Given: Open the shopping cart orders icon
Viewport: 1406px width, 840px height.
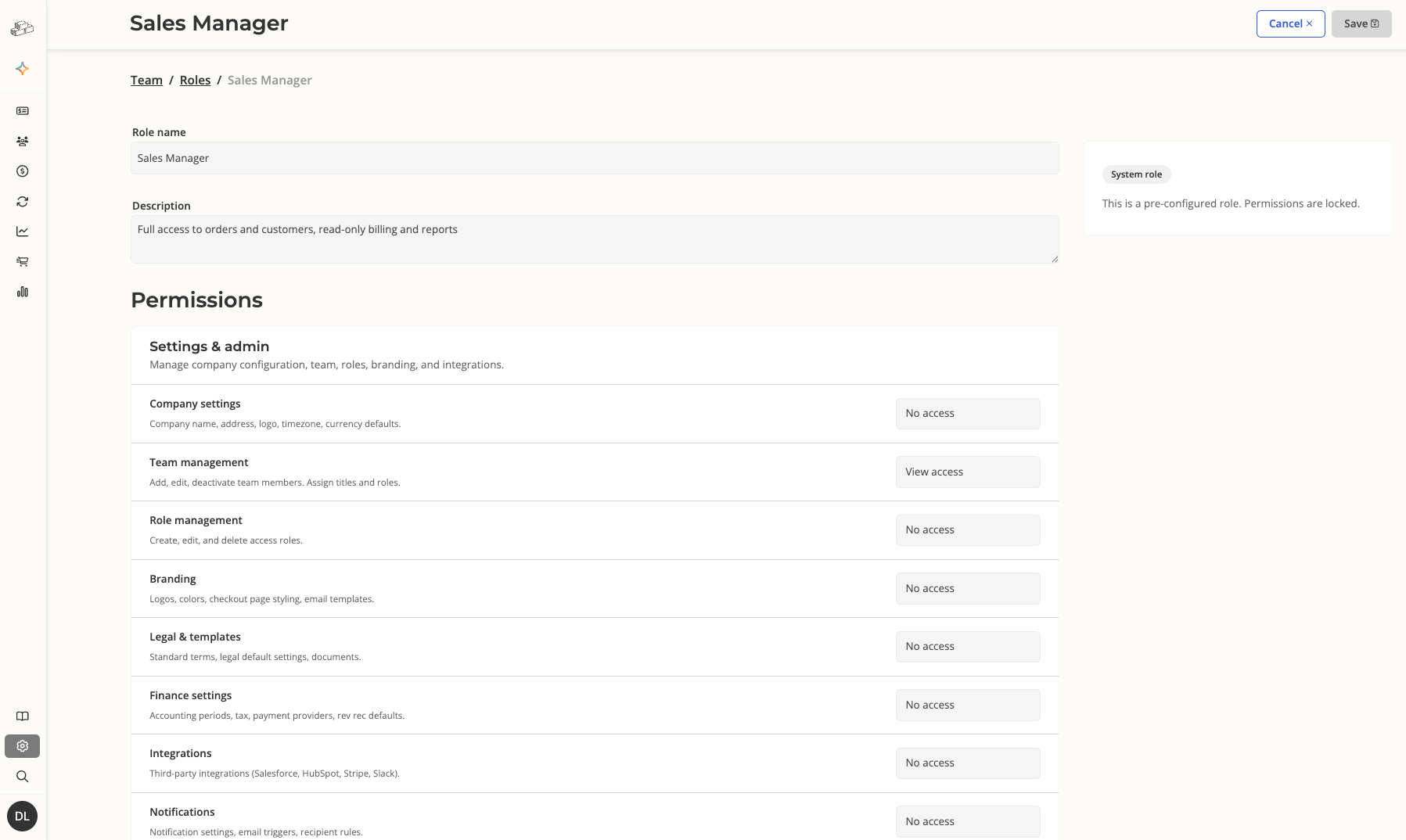Looking at the screenshot, I should point(23,262).
